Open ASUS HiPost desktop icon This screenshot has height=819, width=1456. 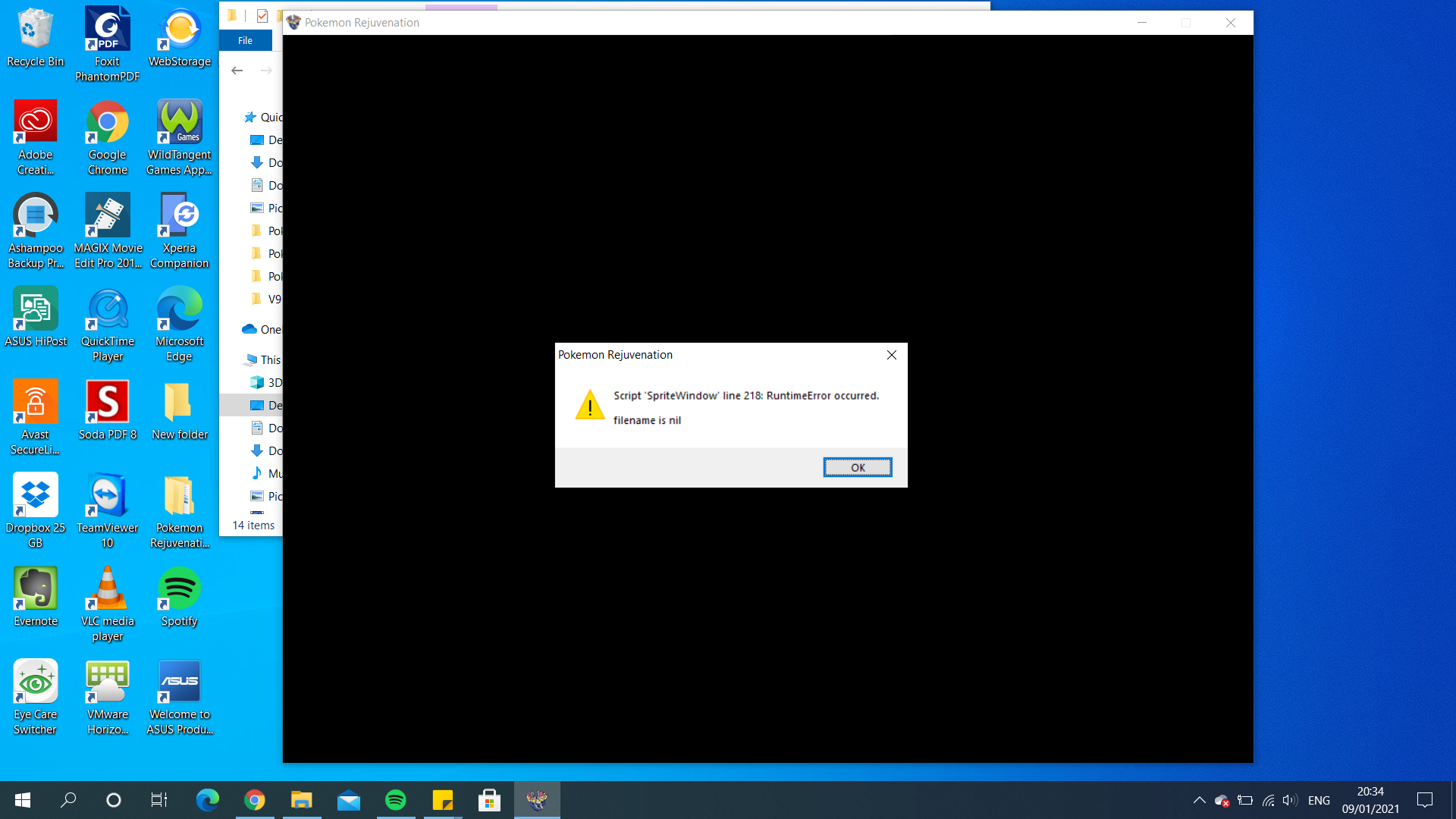pos(35,317)
